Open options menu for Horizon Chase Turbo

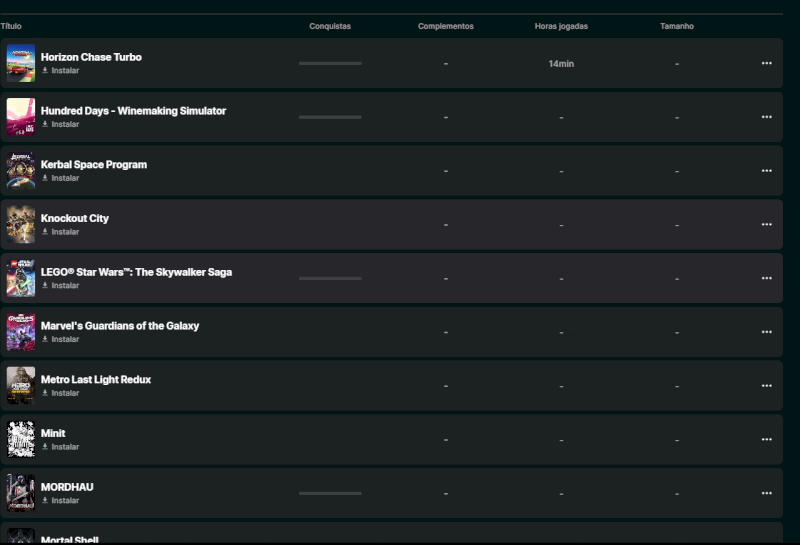(x=766, y=63)
